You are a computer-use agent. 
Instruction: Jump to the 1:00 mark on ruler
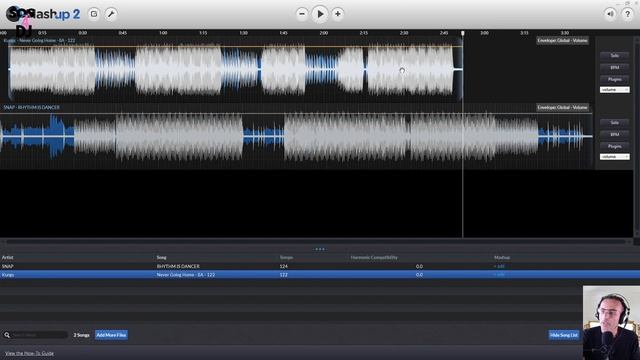(x=163, y=33)
